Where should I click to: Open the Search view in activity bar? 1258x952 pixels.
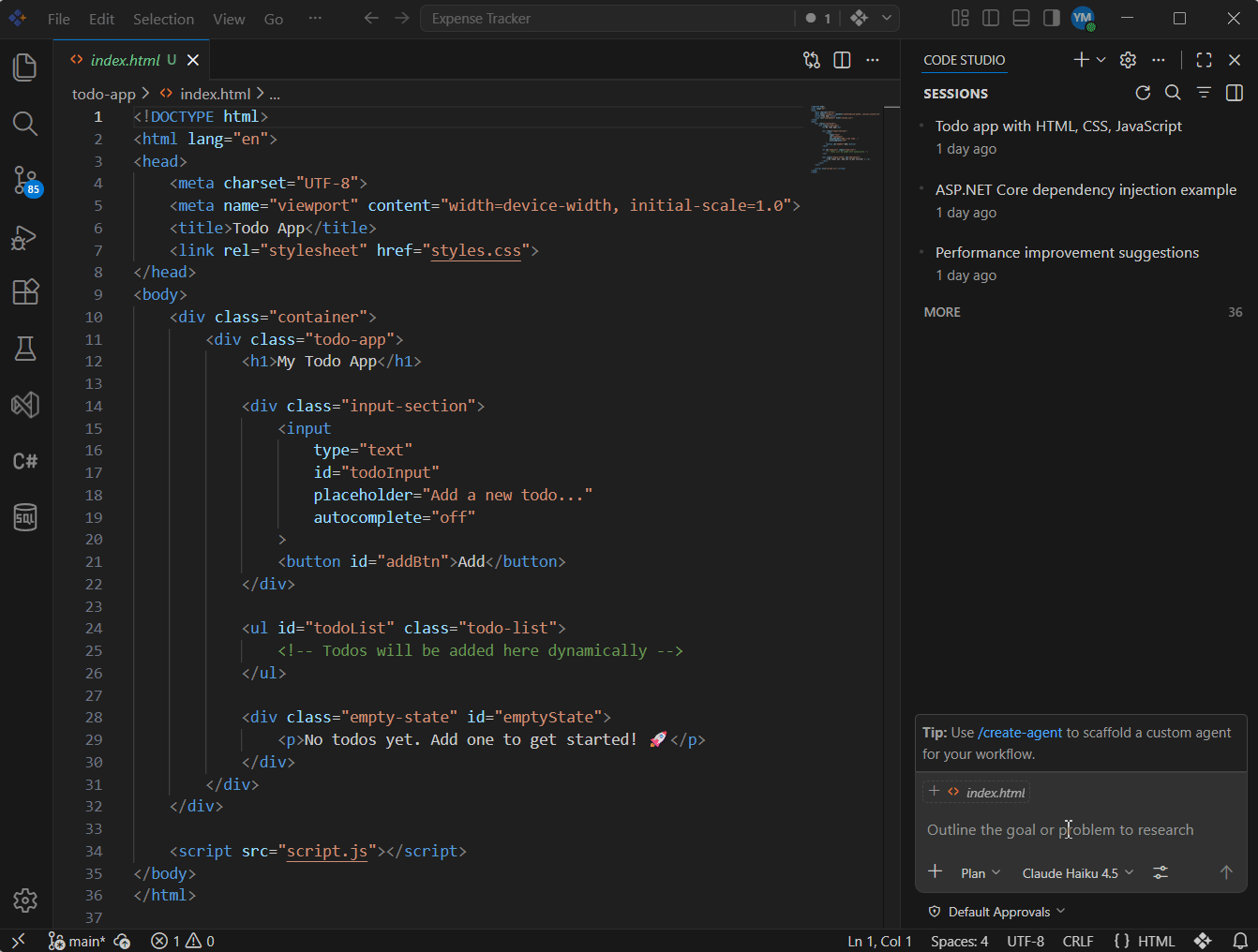25,124
